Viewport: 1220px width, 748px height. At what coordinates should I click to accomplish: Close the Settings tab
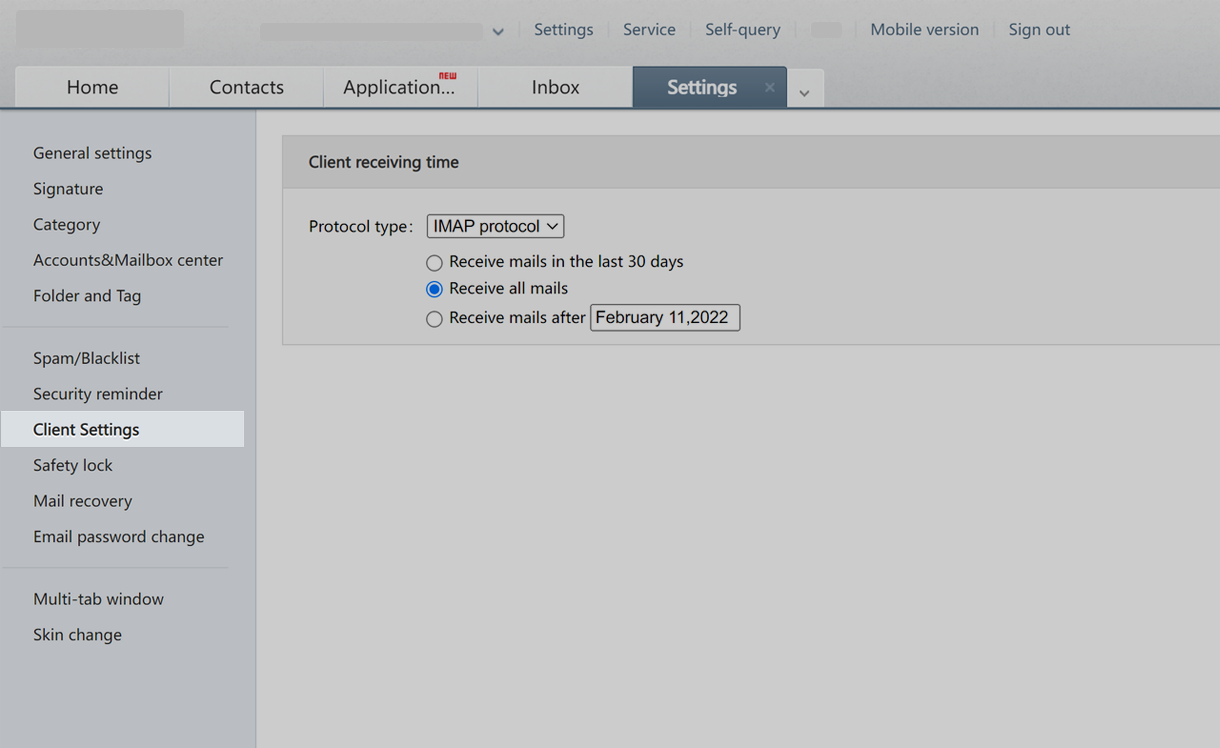769,87
